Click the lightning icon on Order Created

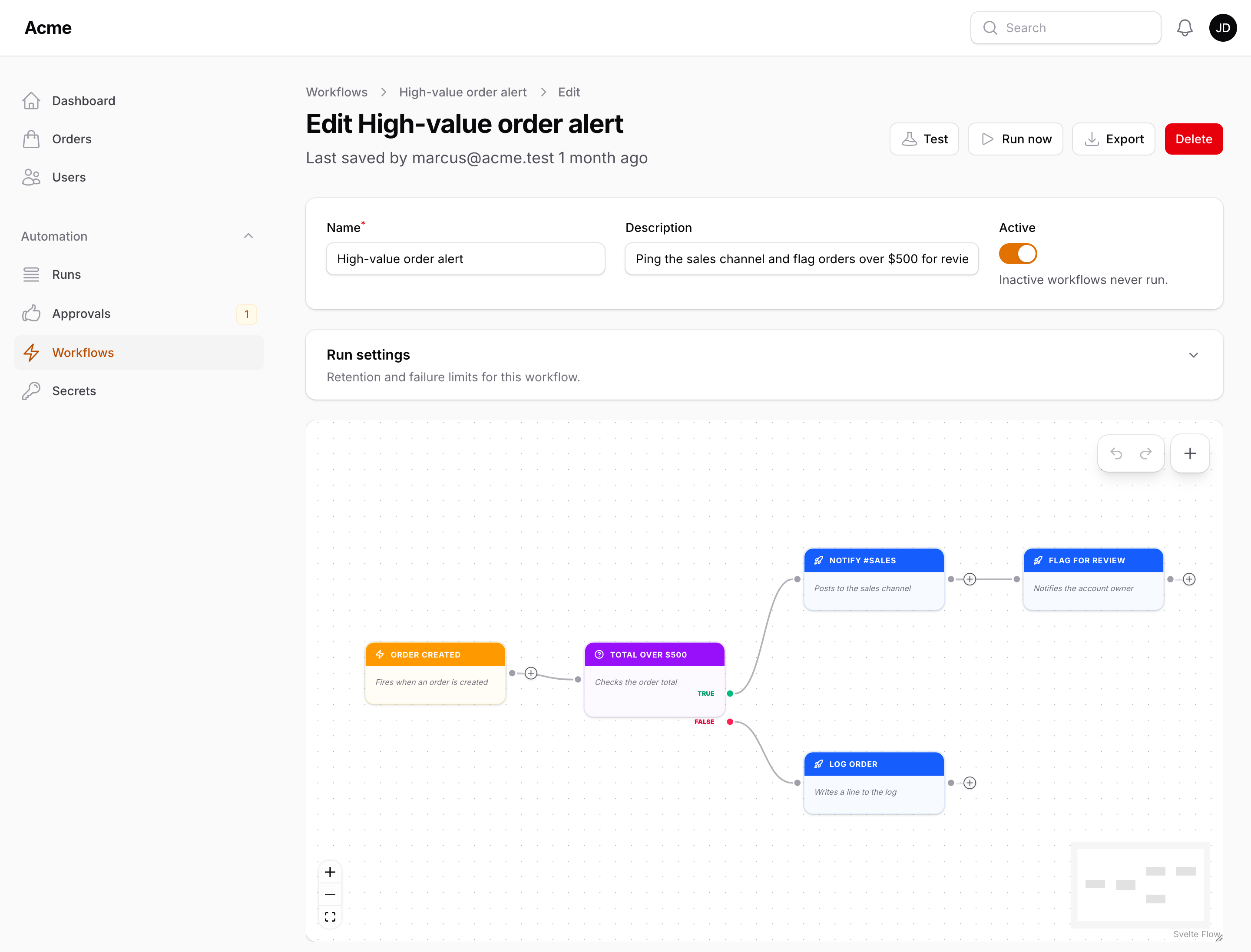380,654
